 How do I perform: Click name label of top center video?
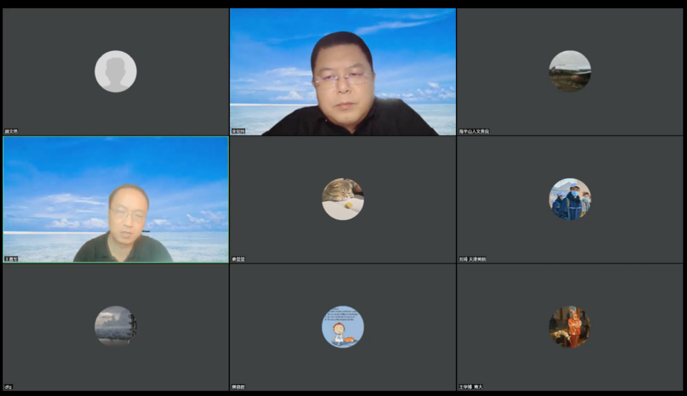click(x=238, y=131)
